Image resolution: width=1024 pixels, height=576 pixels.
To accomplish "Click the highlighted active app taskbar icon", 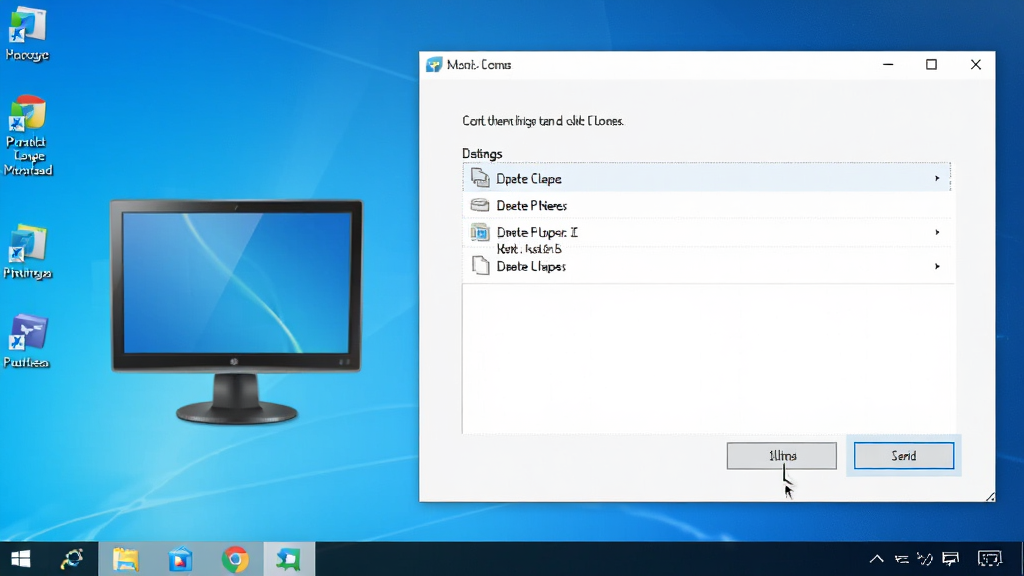I will point(289,559).
